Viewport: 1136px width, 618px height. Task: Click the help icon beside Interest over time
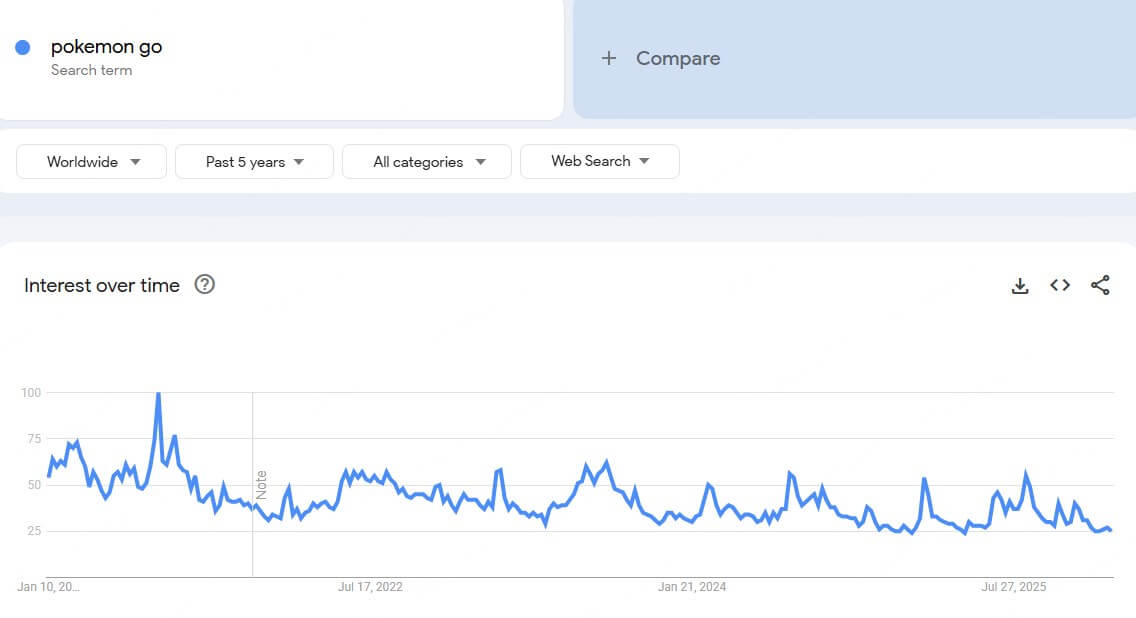coord(204,284)
